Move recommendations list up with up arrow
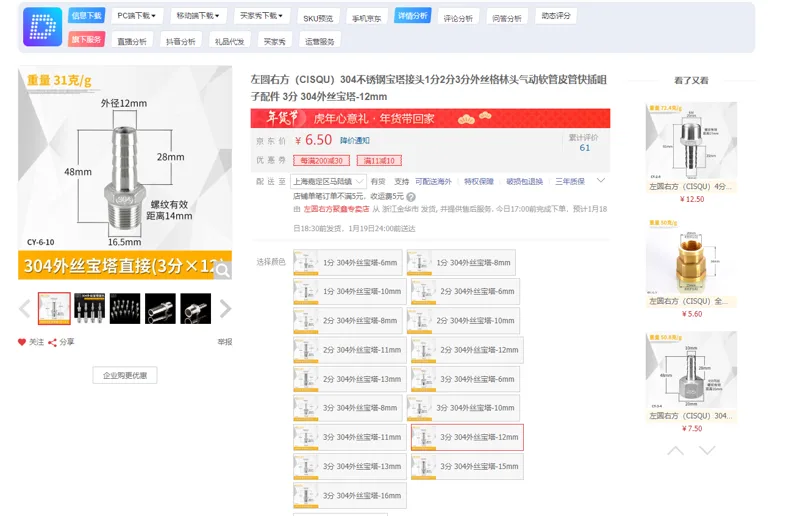 click(676, 450)
